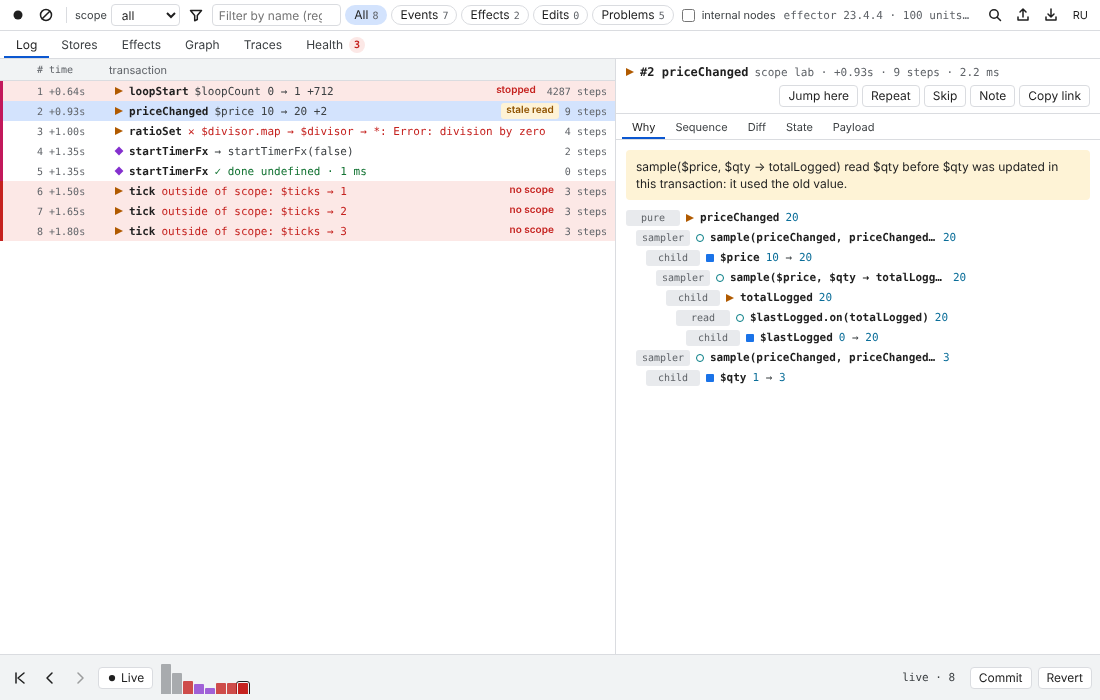Select the first gray bar in timeline histogram
Viewport: 1100px width, 700px height.
pos(166,679)
